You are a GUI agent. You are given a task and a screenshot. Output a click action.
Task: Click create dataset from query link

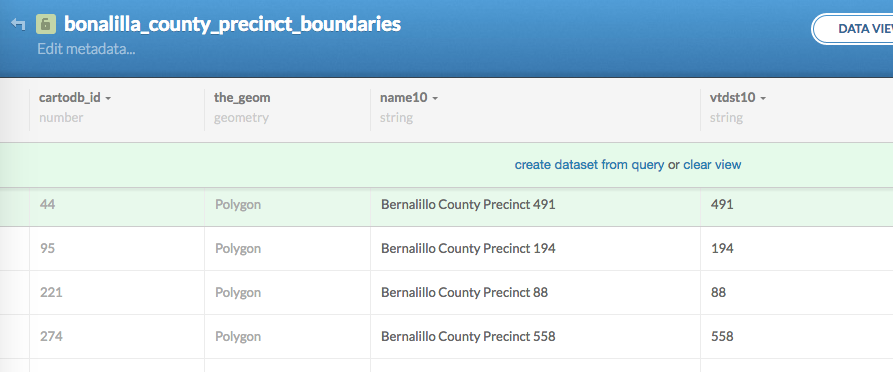[x=589, y=165]
